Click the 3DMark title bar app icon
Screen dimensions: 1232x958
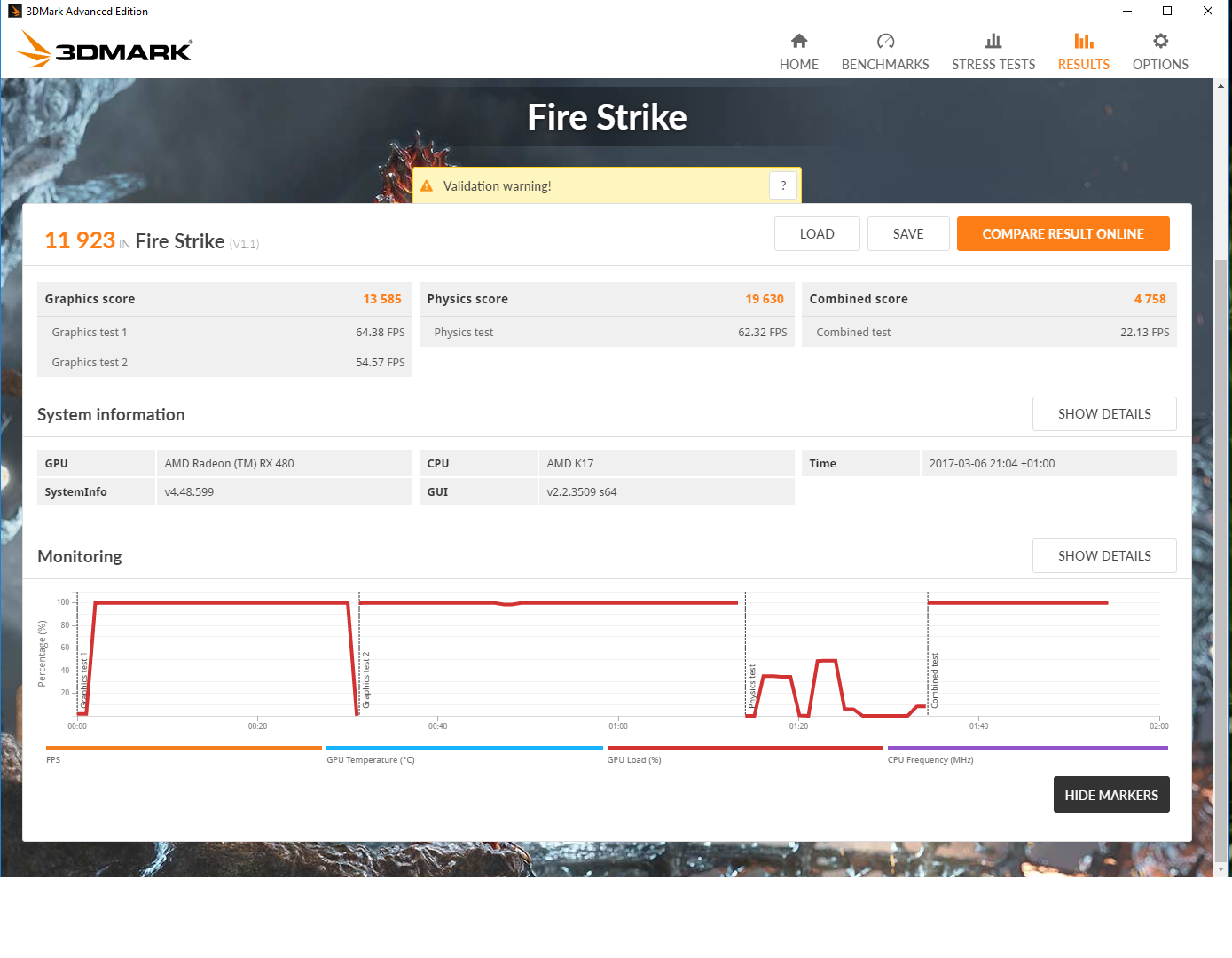(14, 11)
